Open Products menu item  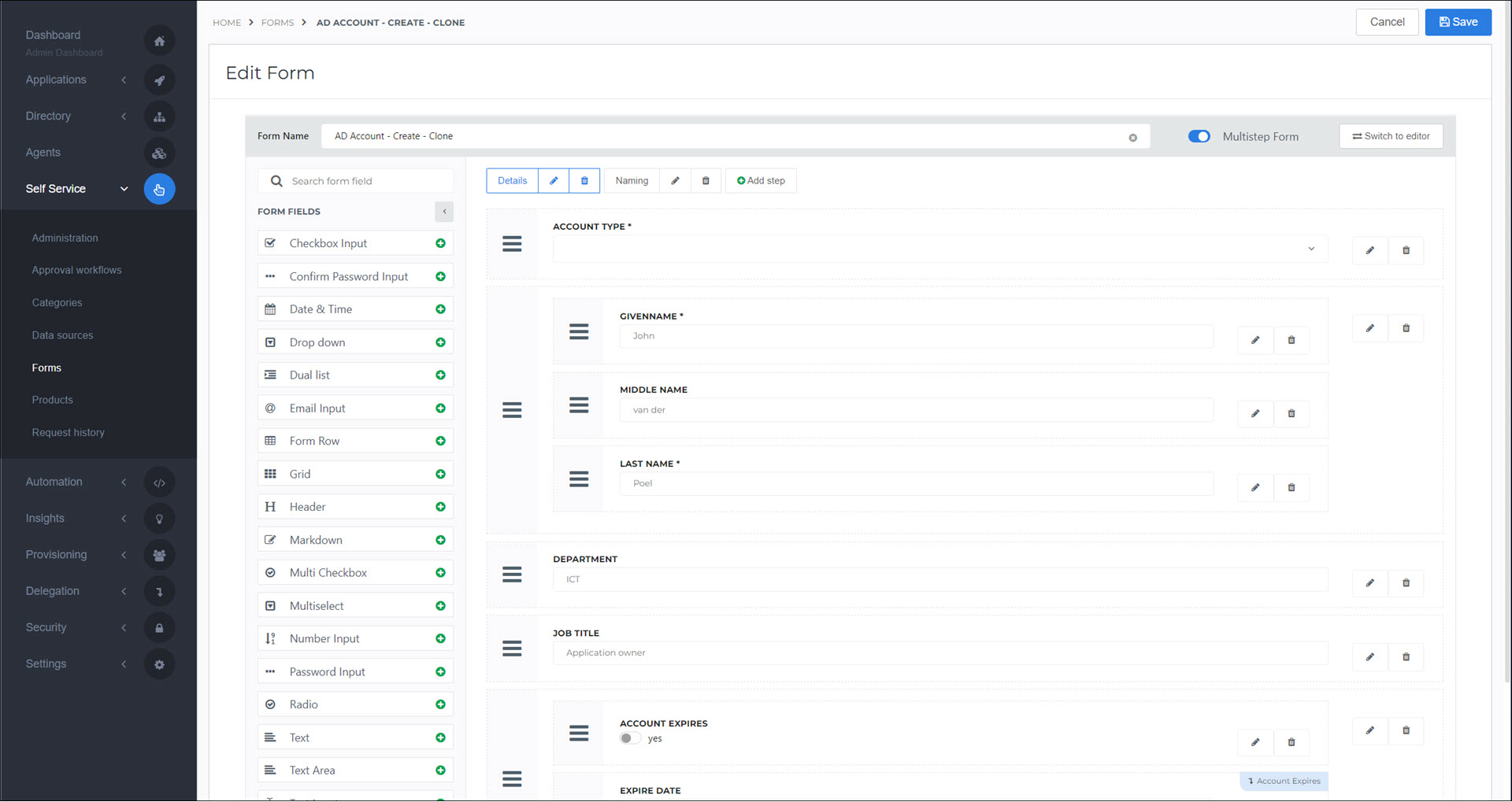point(52,400)
